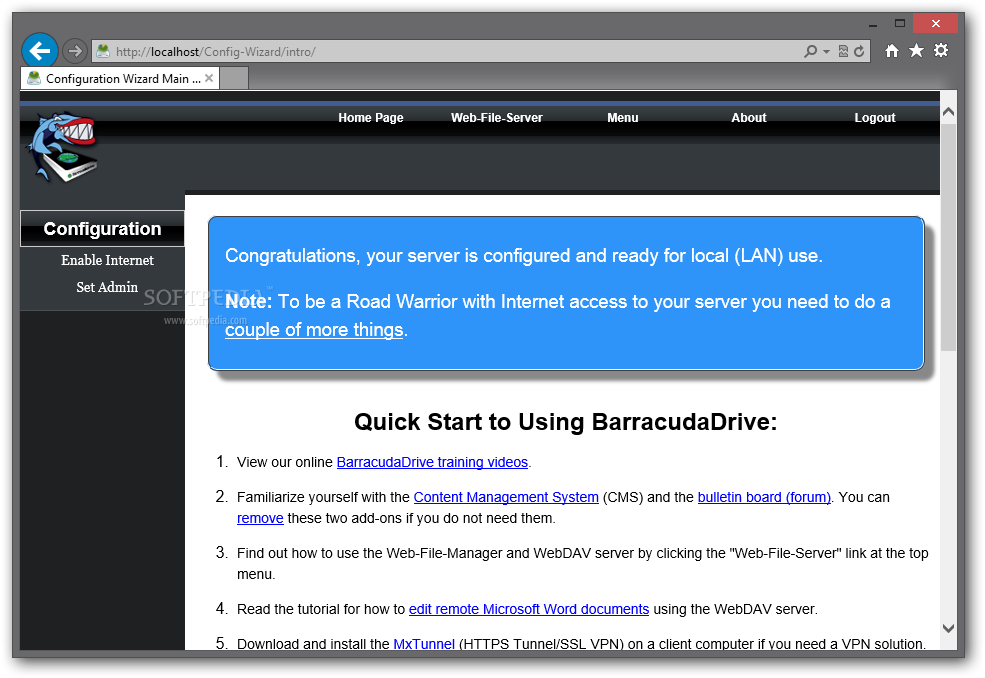Minimize the browser window
985x678 pixels.
coord(873,25)
